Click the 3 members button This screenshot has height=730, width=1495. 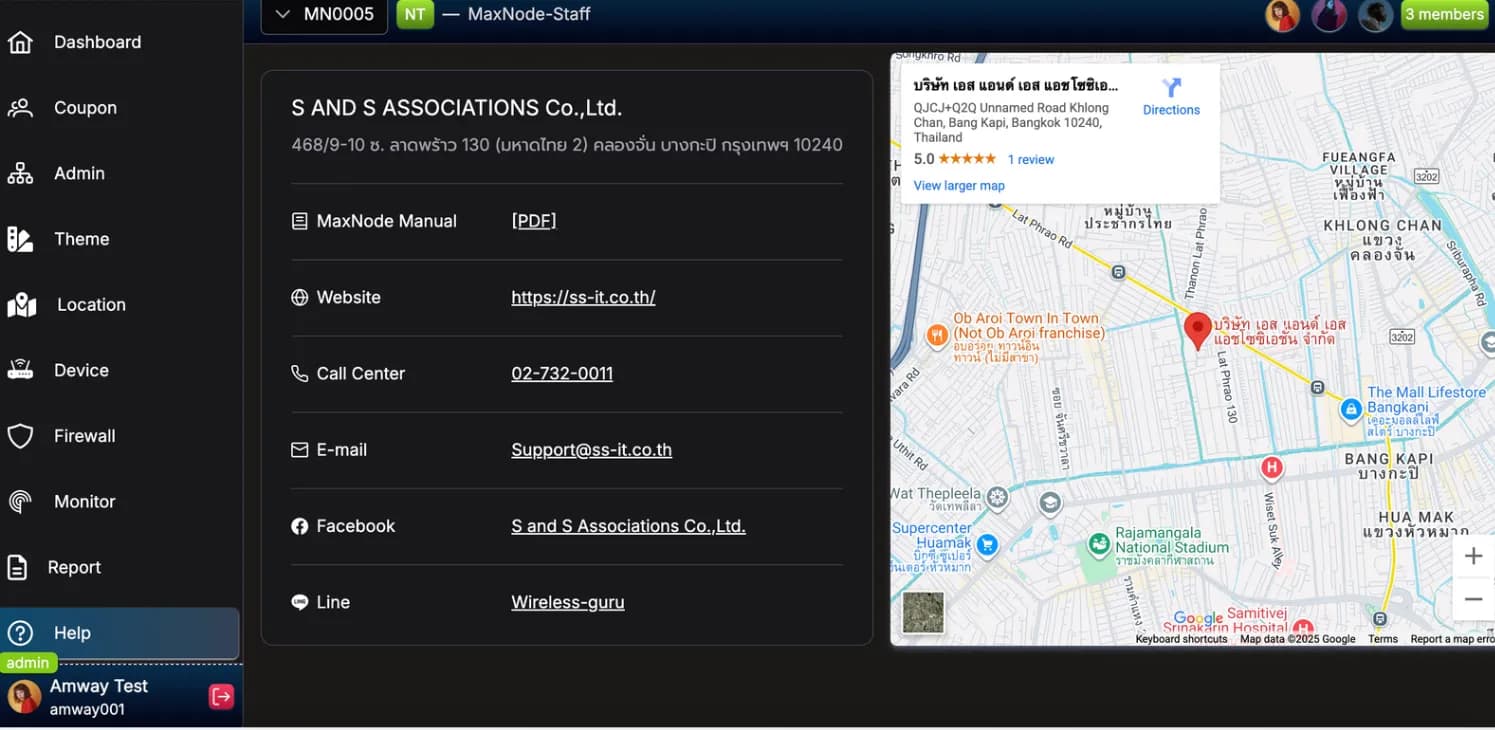tap(1444, 15)
